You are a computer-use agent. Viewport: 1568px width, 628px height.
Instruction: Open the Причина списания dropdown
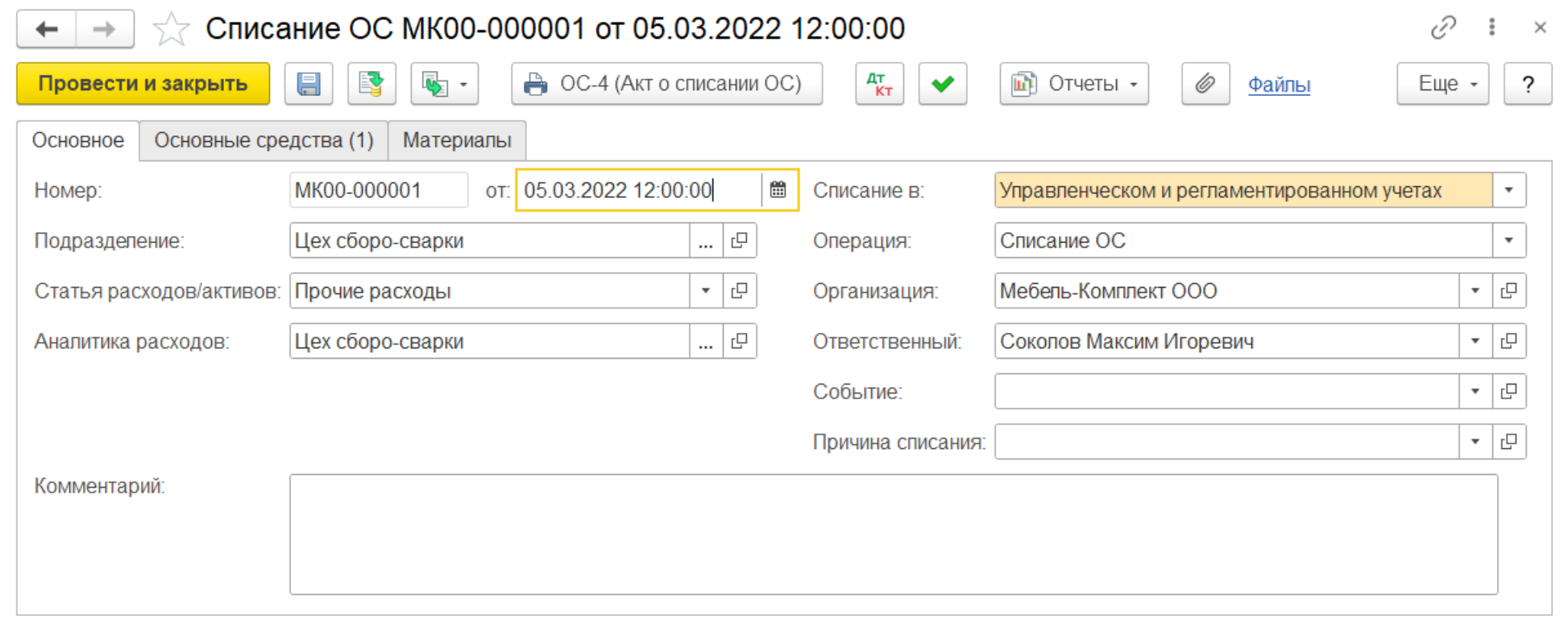pyautogui.click(x=1475, y=442)
